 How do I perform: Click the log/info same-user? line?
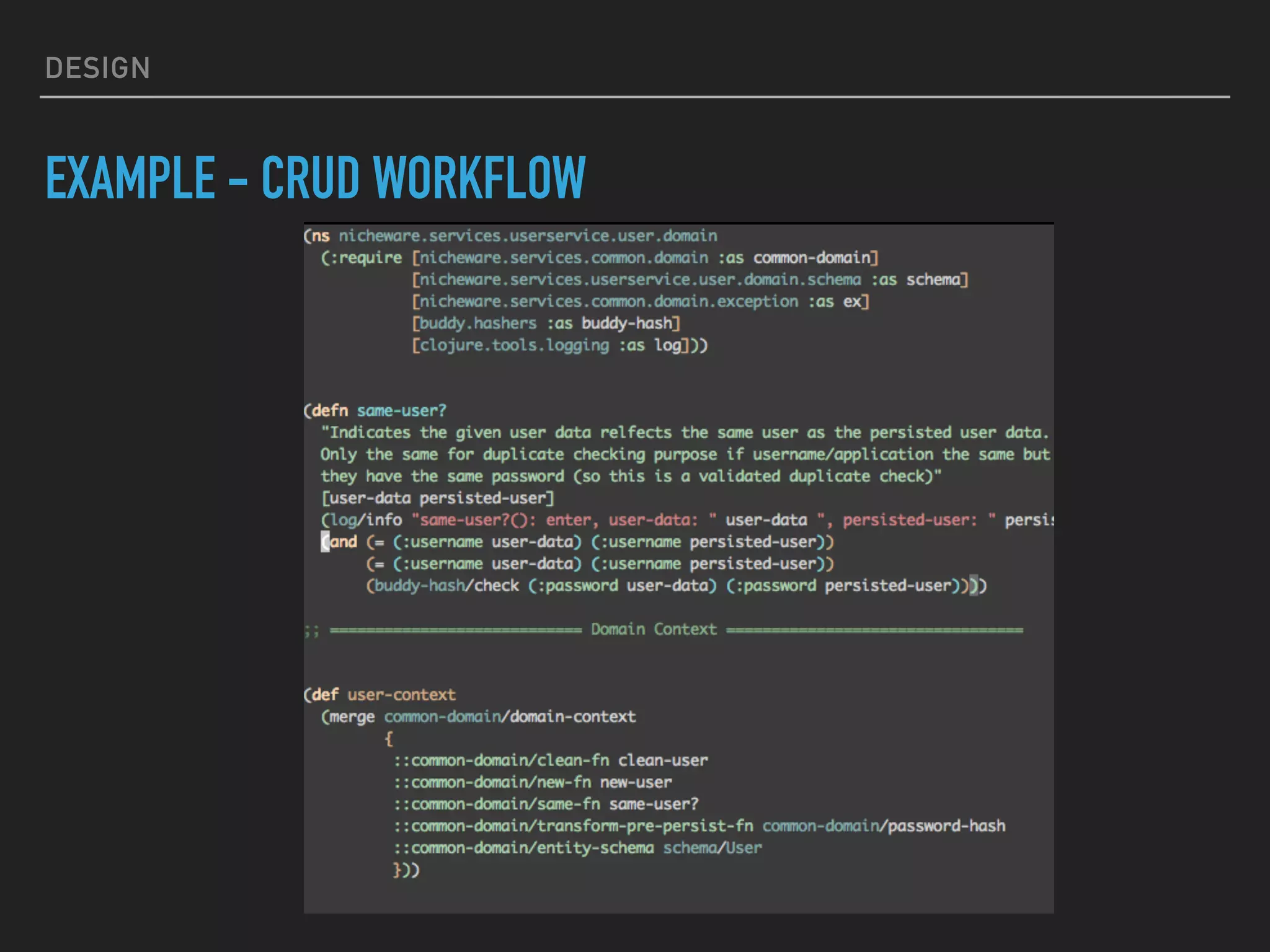[687, 520]
